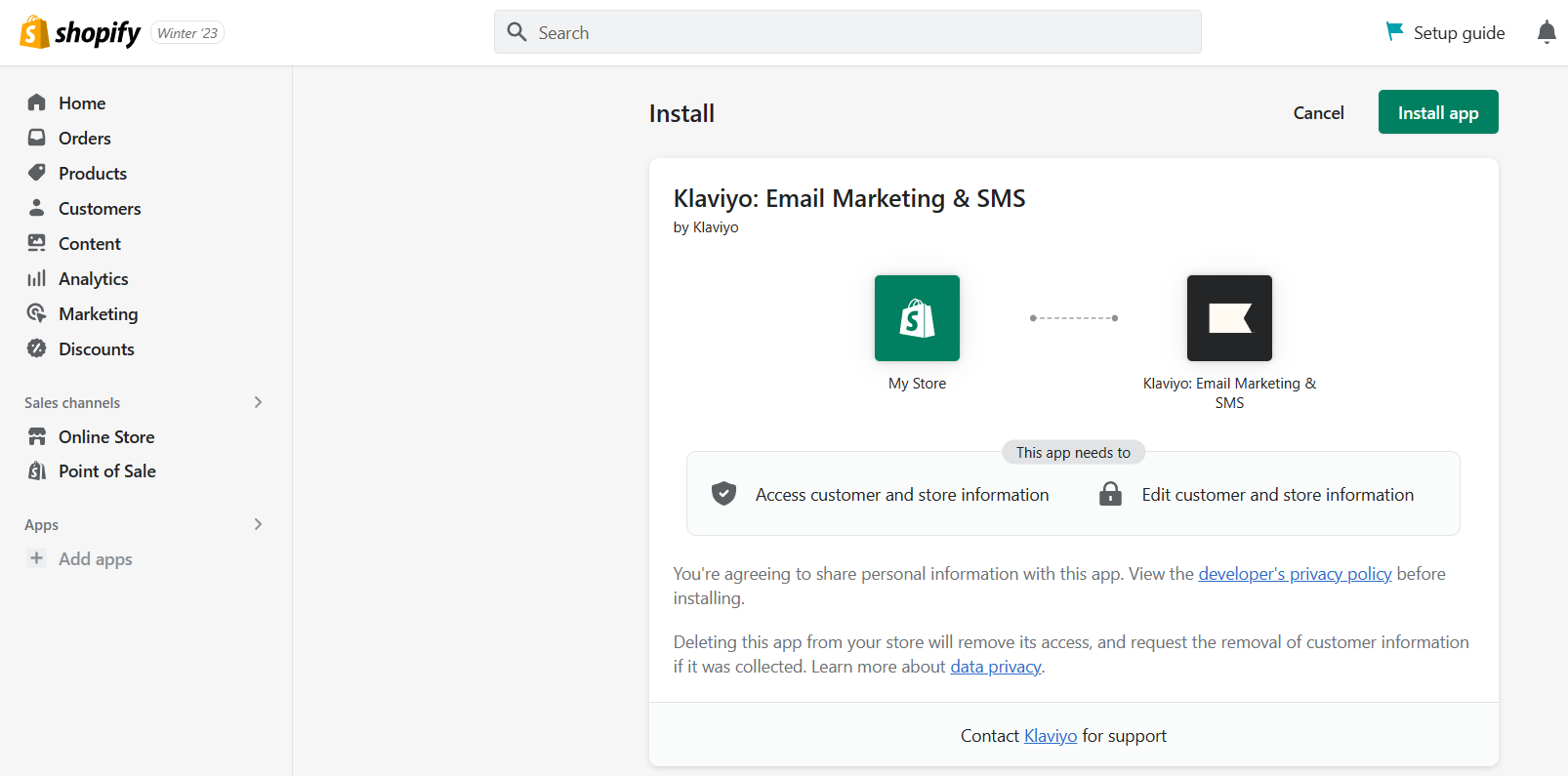Image resolution: width=1568 pixels, height=776 pixels.
Task: Click the "Klaviyo: Email Marketing & SMS" heading
Action: (849, 198)
